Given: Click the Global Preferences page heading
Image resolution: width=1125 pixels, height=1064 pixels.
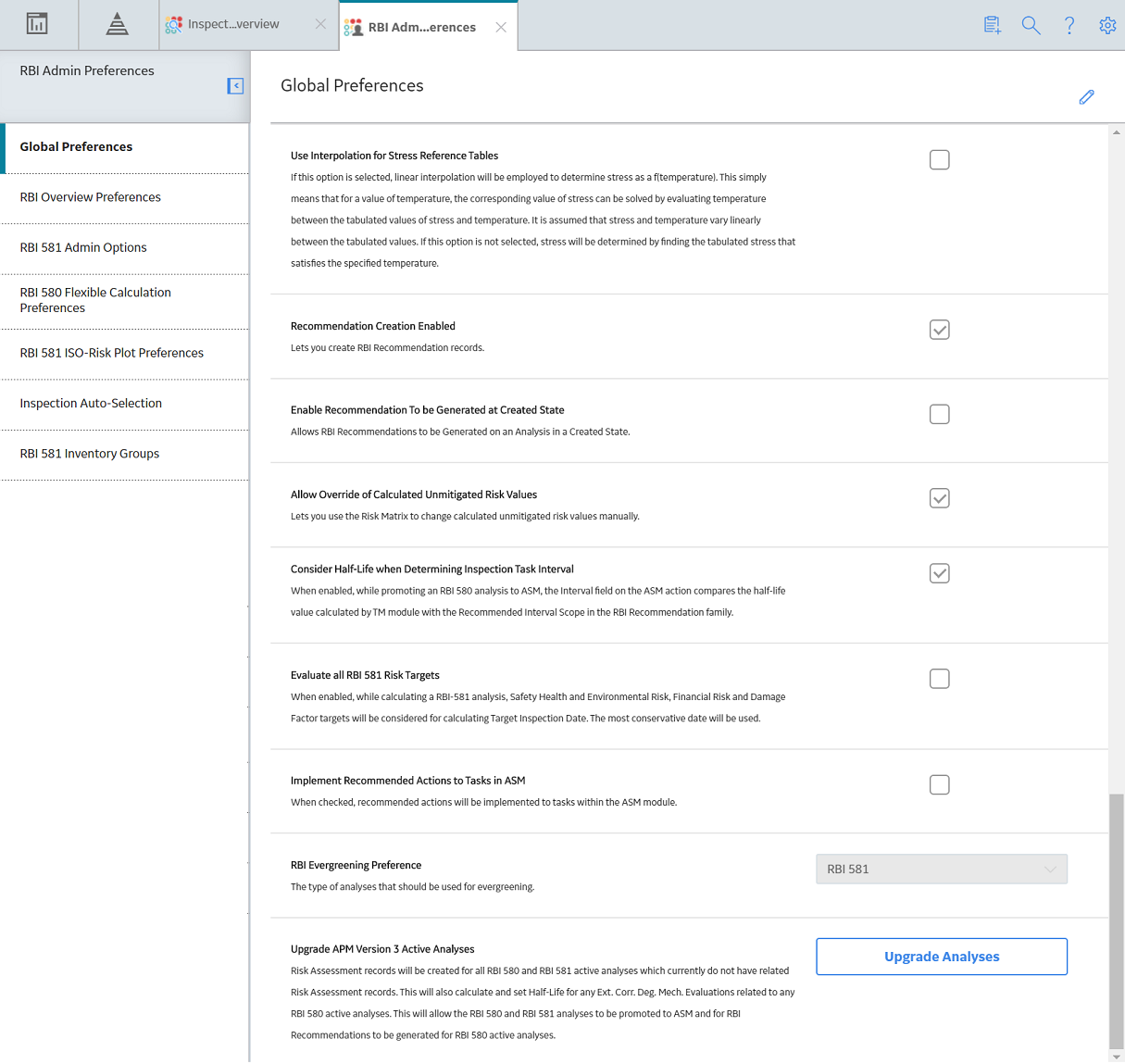Looking at the screenshot, I should coord(352,85).
